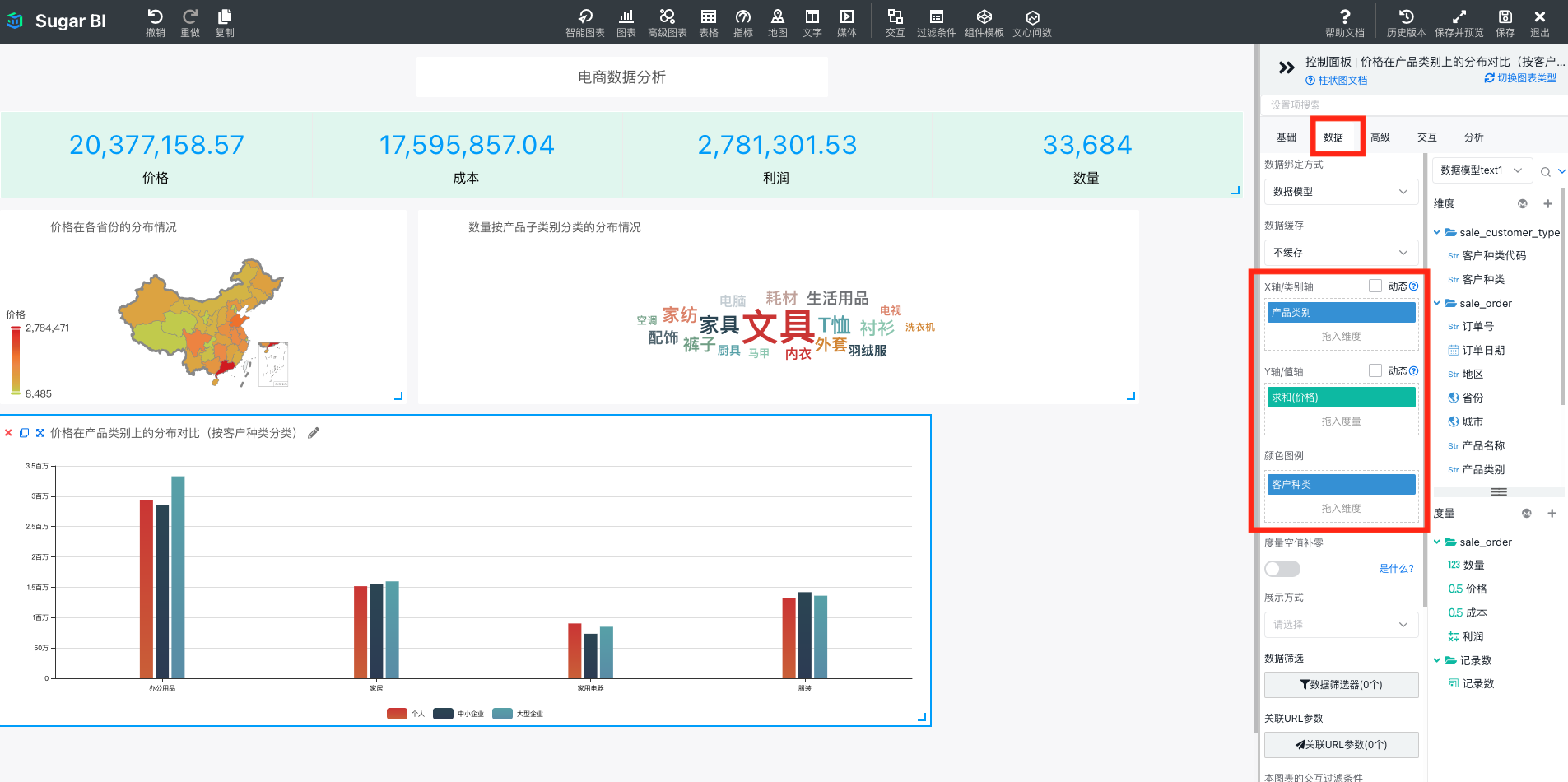Select the media (媒体) toolbar icon
The image size is (1568, 782).
click(x=847, y=16)
